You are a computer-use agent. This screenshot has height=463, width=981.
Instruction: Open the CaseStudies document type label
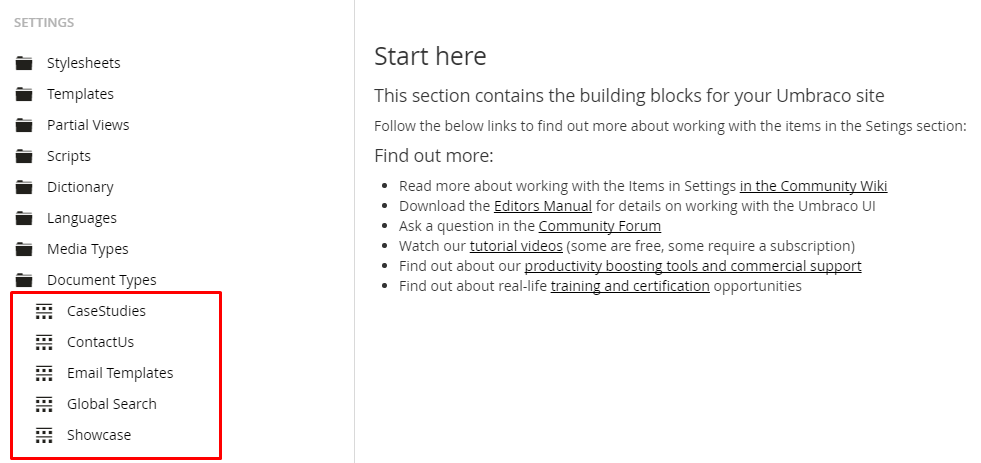click(x=106, y=311)
